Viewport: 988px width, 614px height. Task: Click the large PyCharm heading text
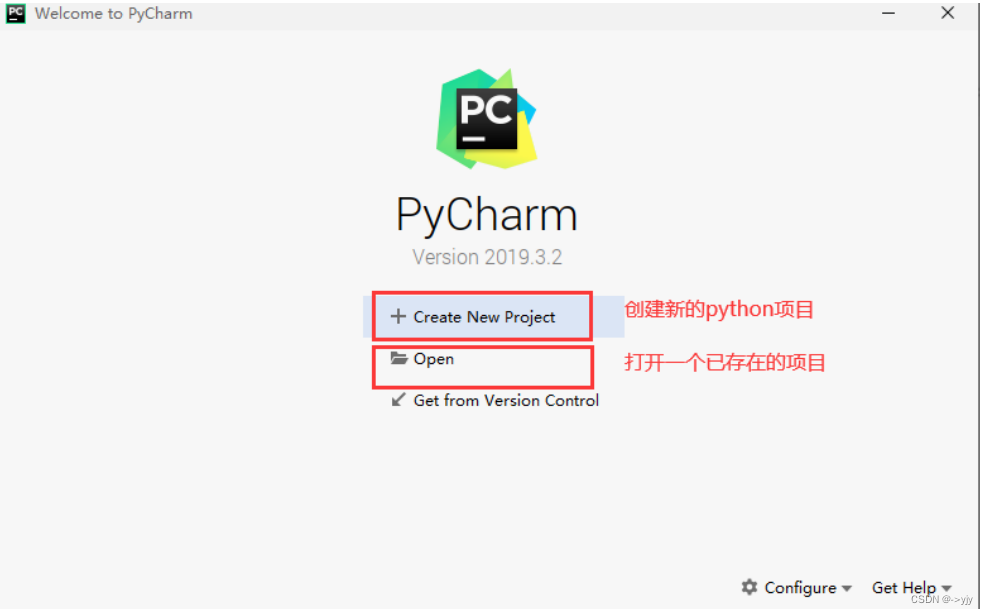pyautogui.click(x=486, y=215)
